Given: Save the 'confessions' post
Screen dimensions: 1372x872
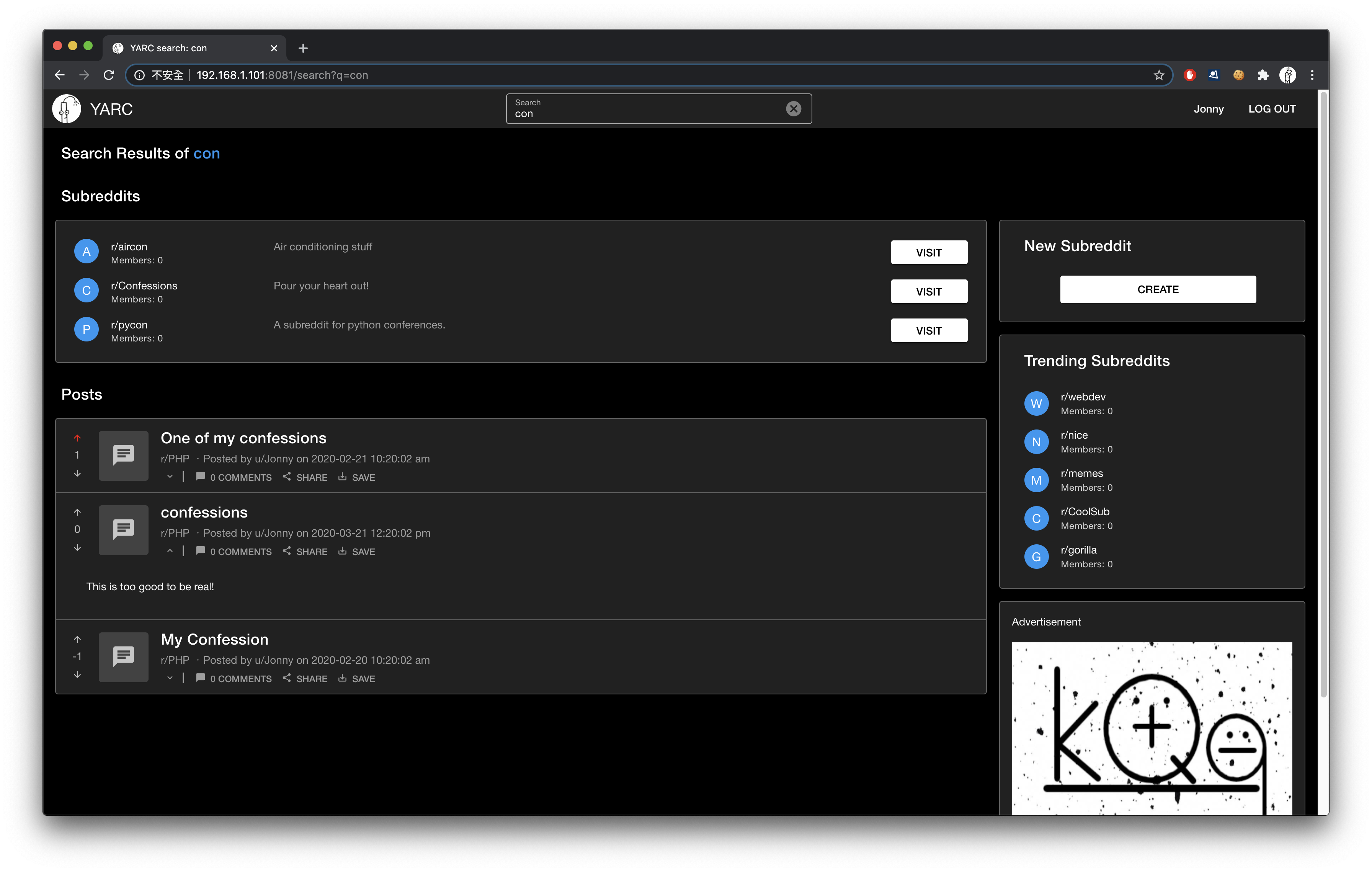Looking at the screenshot, I should click(x=357, y=551).
